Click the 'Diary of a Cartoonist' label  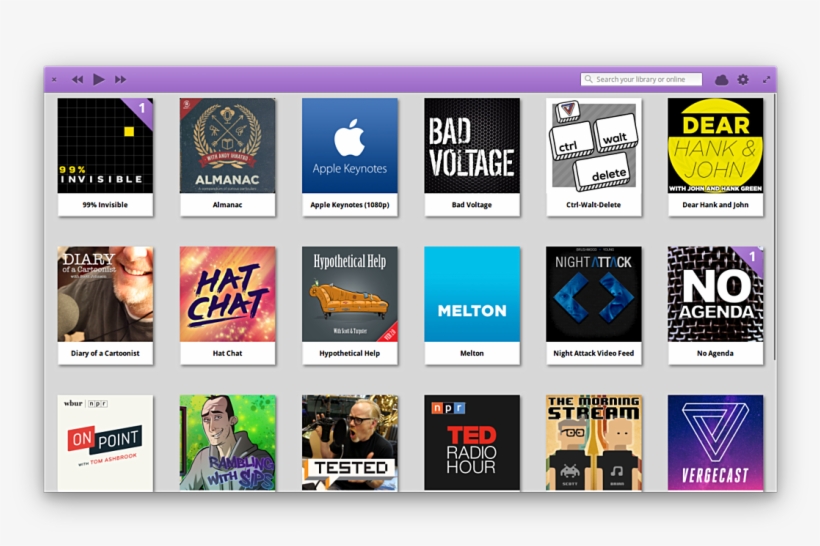[105, 353]
